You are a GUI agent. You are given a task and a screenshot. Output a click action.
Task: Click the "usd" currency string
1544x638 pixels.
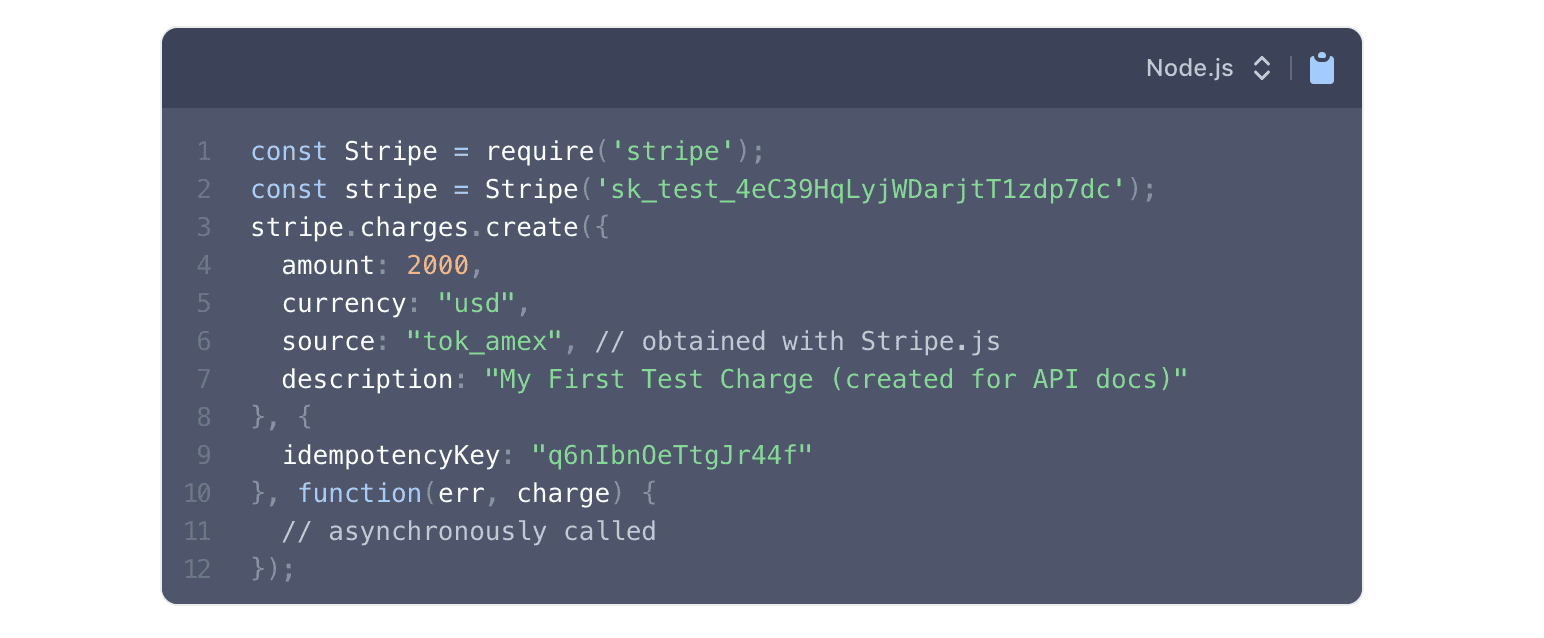[475, 304]
